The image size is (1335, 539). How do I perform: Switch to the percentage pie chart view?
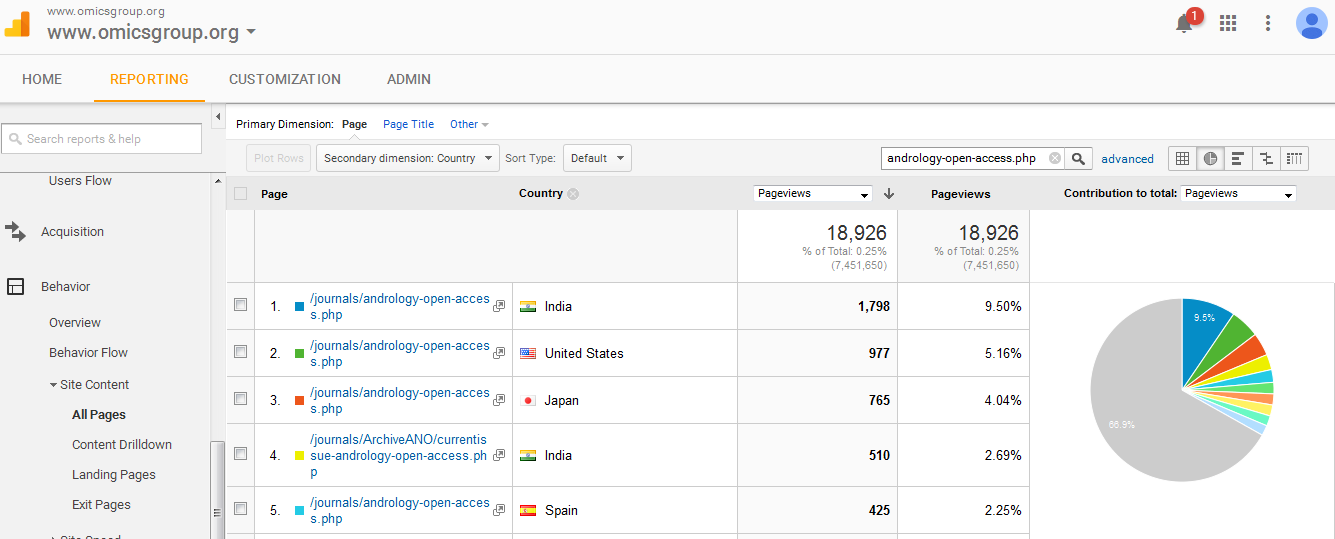[1211, 158]
